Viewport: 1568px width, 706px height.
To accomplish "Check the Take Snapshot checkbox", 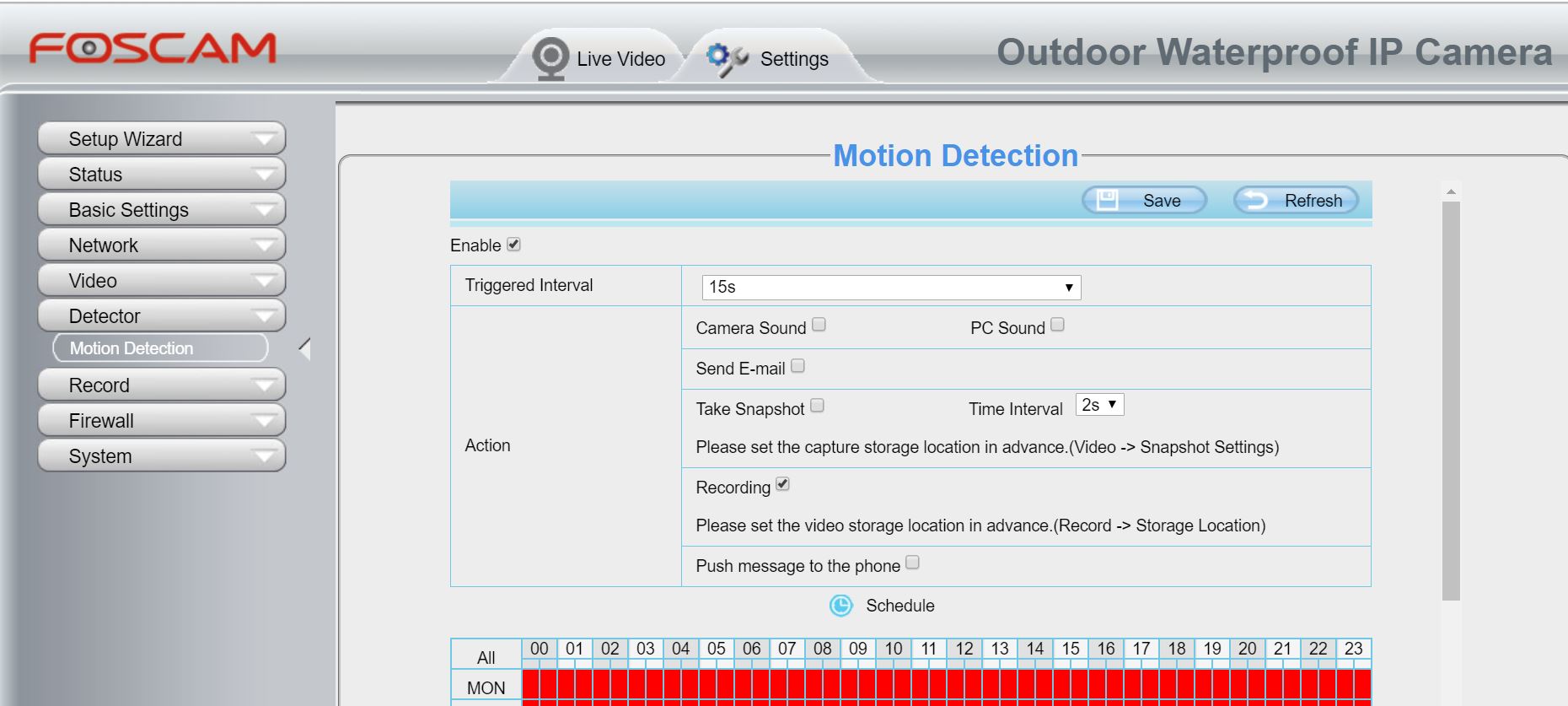I will pos(817,406).
